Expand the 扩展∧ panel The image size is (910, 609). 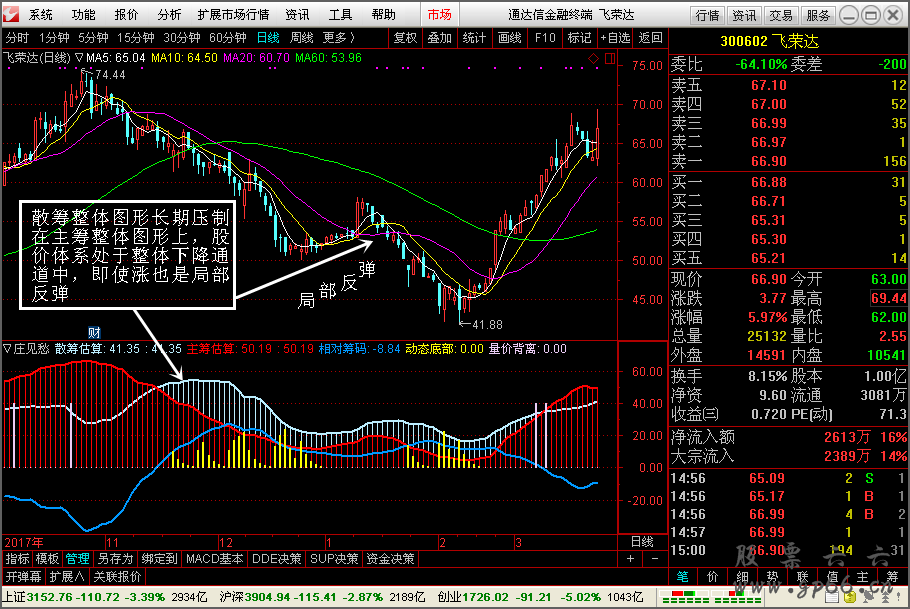(x=67, y=576)
